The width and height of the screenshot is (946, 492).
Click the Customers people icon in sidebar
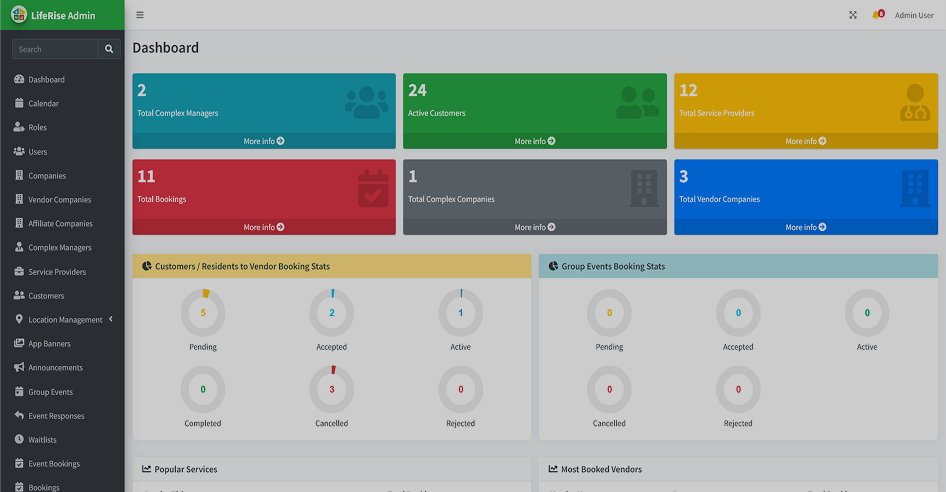point(19,296)
